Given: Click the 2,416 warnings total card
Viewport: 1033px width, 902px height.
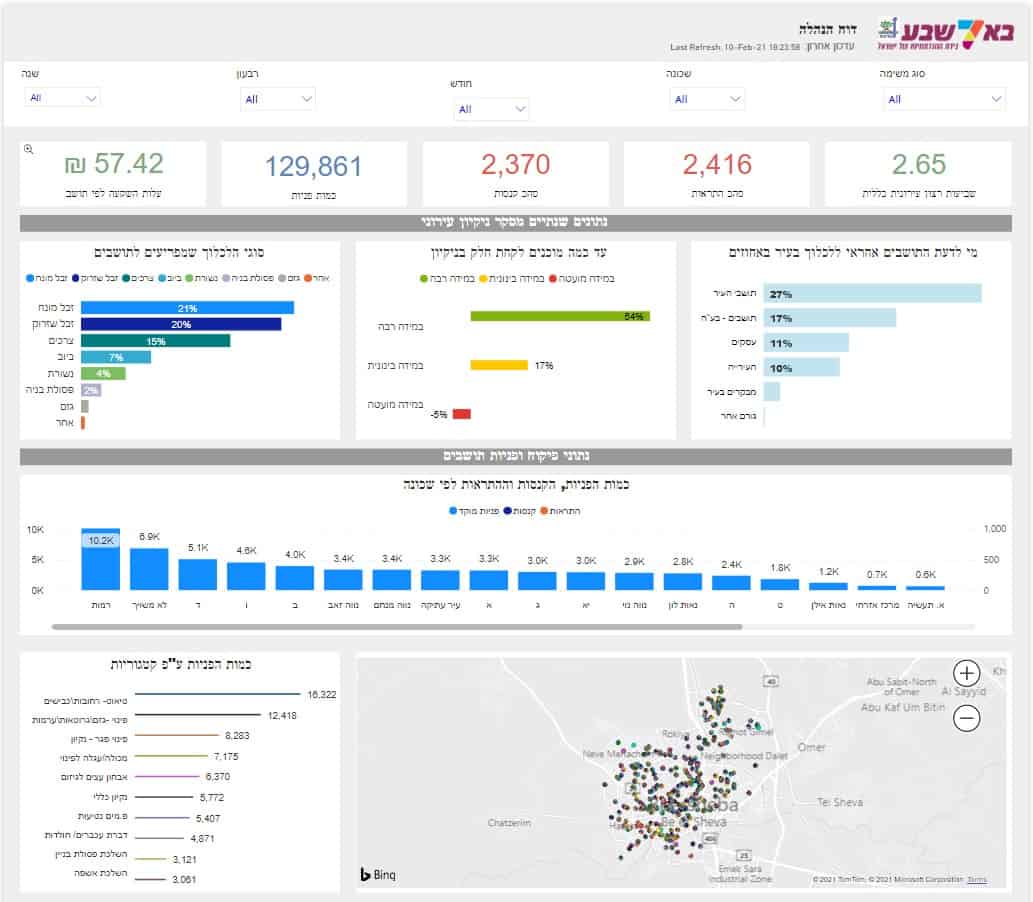Looking at the screenshot, I should pos(716,173).
